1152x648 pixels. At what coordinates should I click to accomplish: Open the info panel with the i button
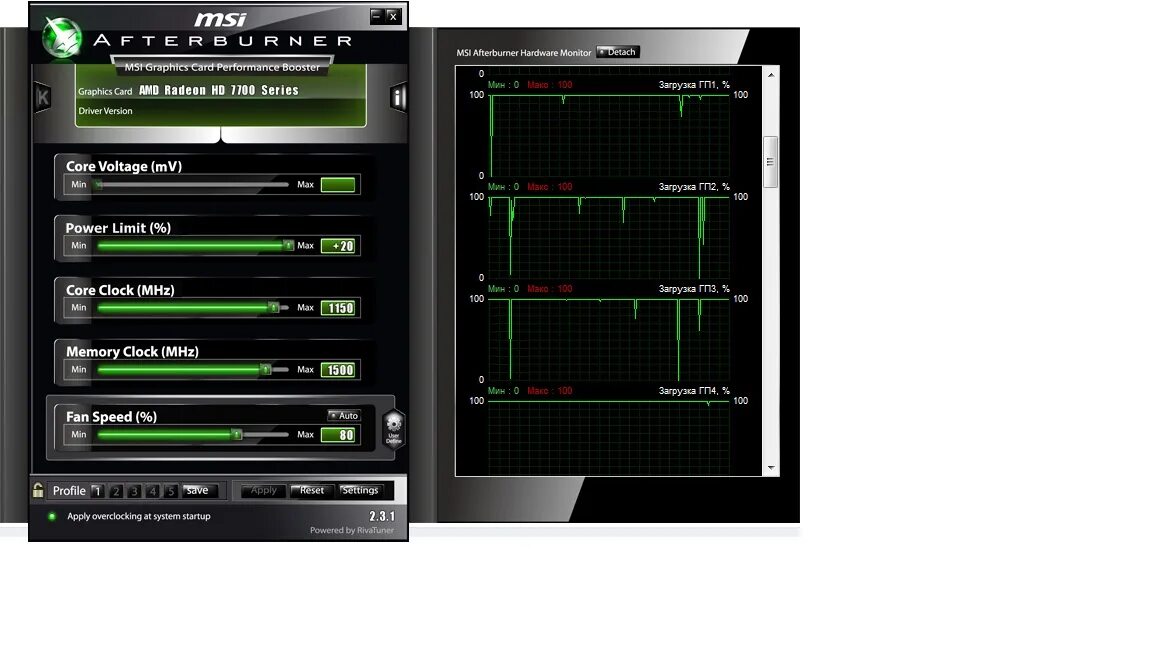point(398,97)
